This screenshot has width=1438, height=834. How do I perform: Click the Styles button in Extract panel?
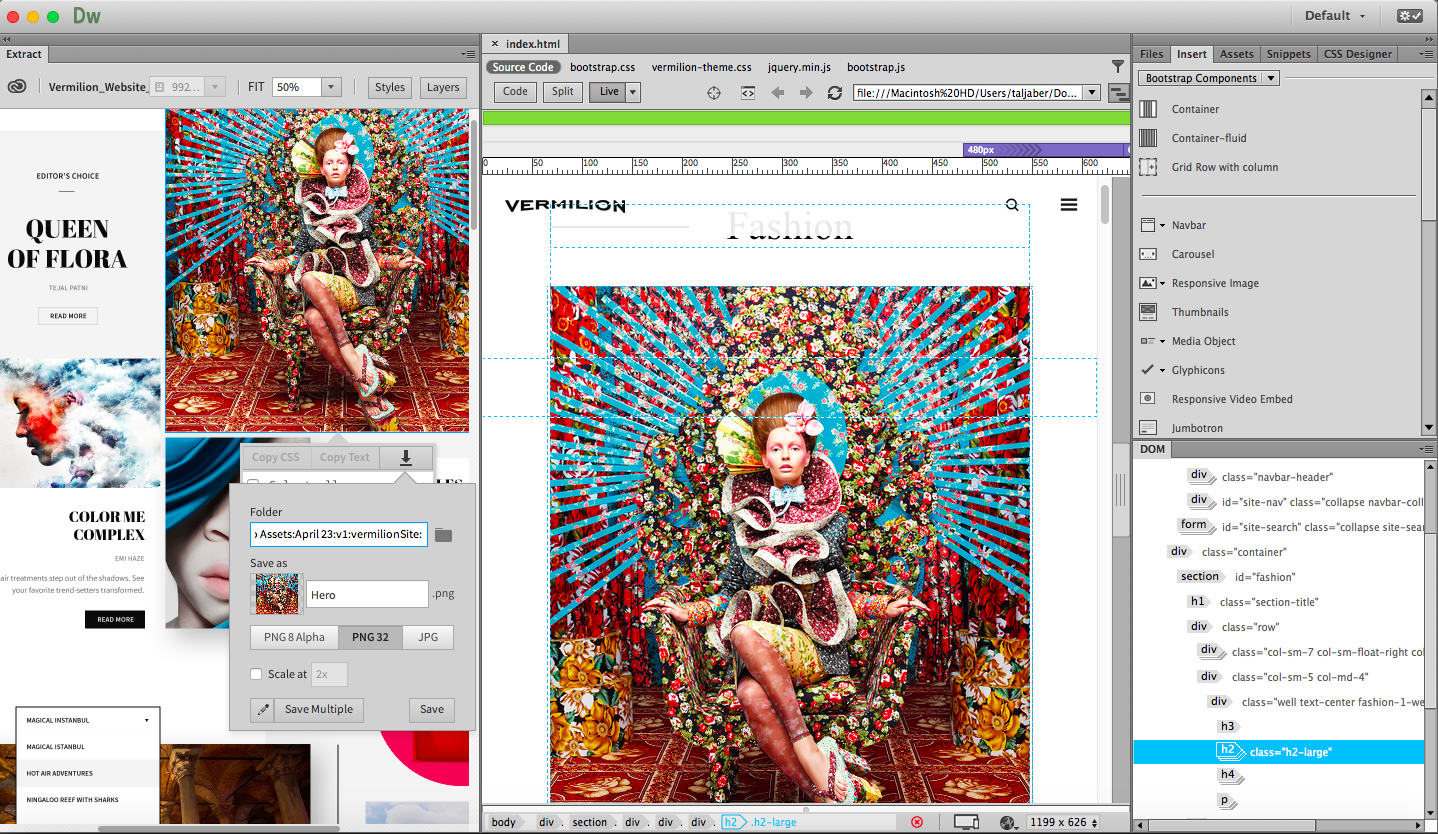coord(390,87)
